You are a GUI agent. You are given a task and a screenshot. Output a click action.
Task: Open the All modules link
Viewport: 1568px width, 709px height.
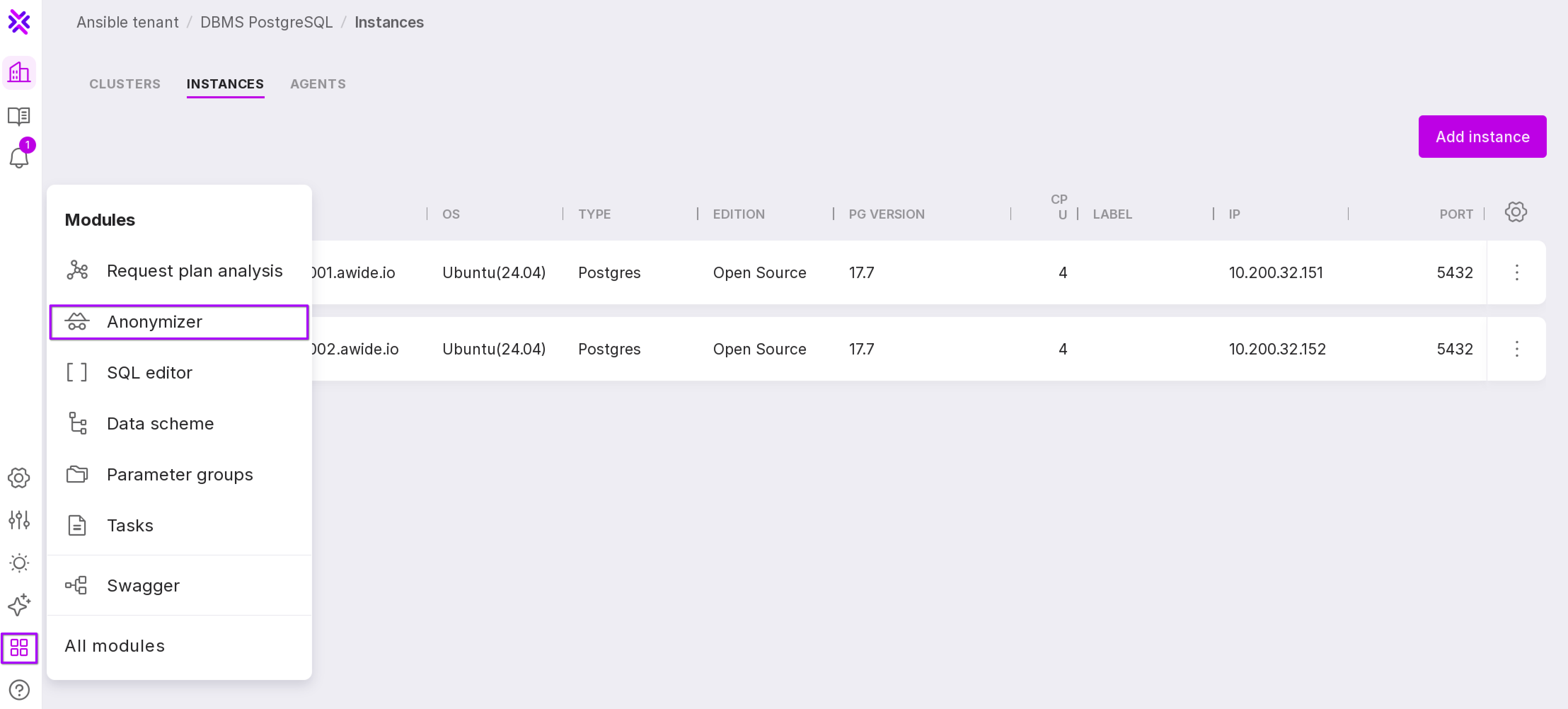click(x=114, y=646)
